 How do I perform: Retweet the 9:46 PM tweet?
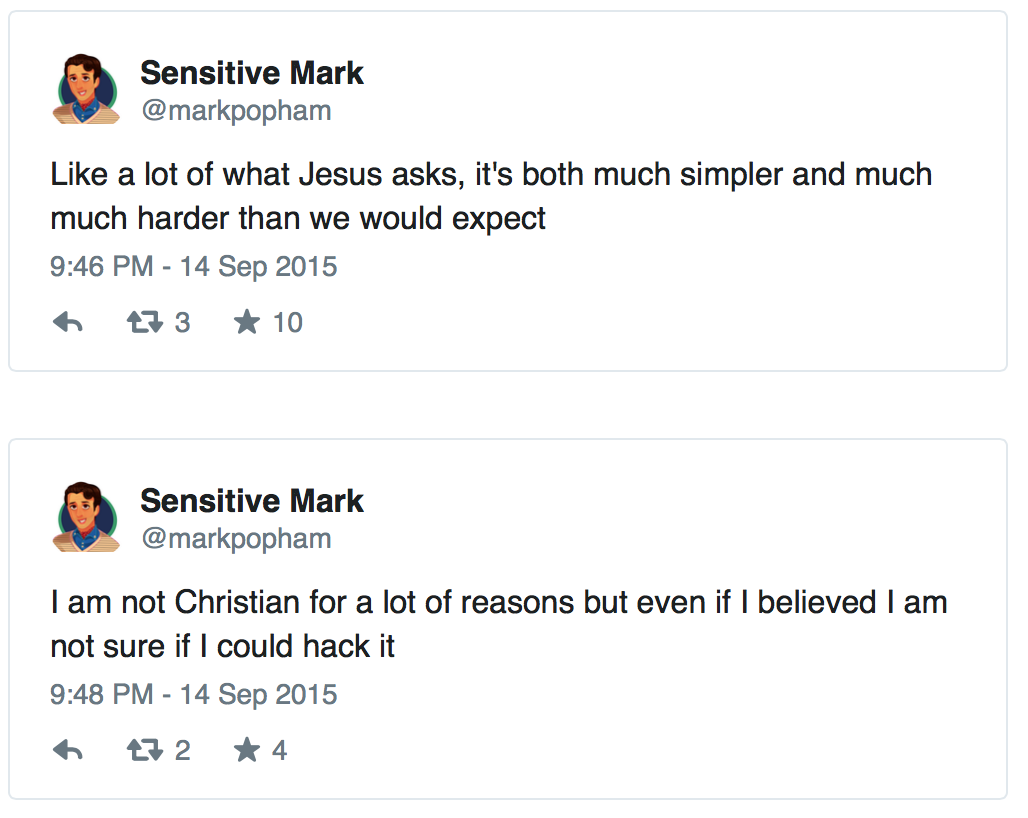click(144, 322)
